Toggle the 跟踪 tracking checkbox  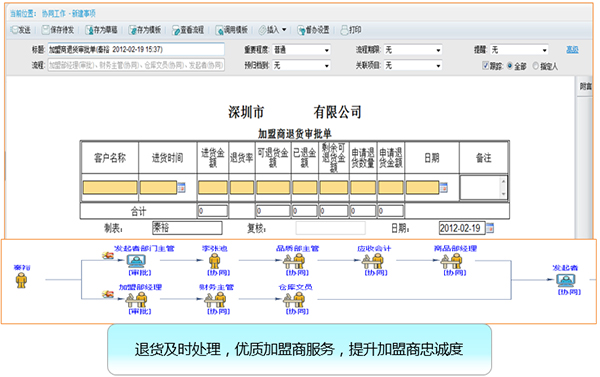coord(486,65)
